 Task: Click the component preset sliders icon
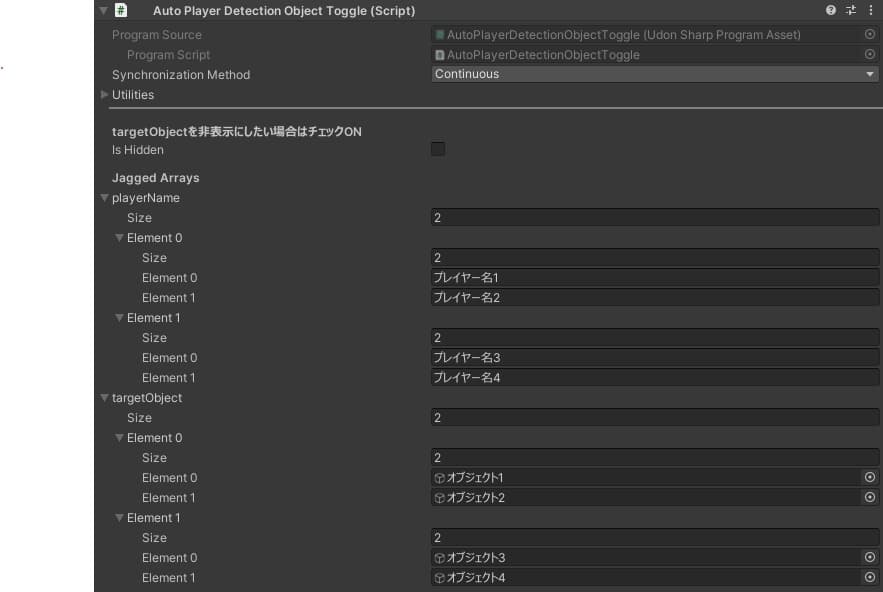click(x=851, y=10)
